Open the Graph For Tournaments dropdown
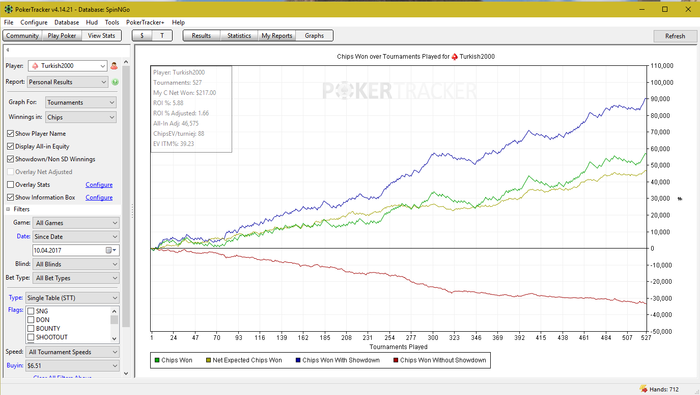This screenshot has width=700, height=395. (81, 102)
